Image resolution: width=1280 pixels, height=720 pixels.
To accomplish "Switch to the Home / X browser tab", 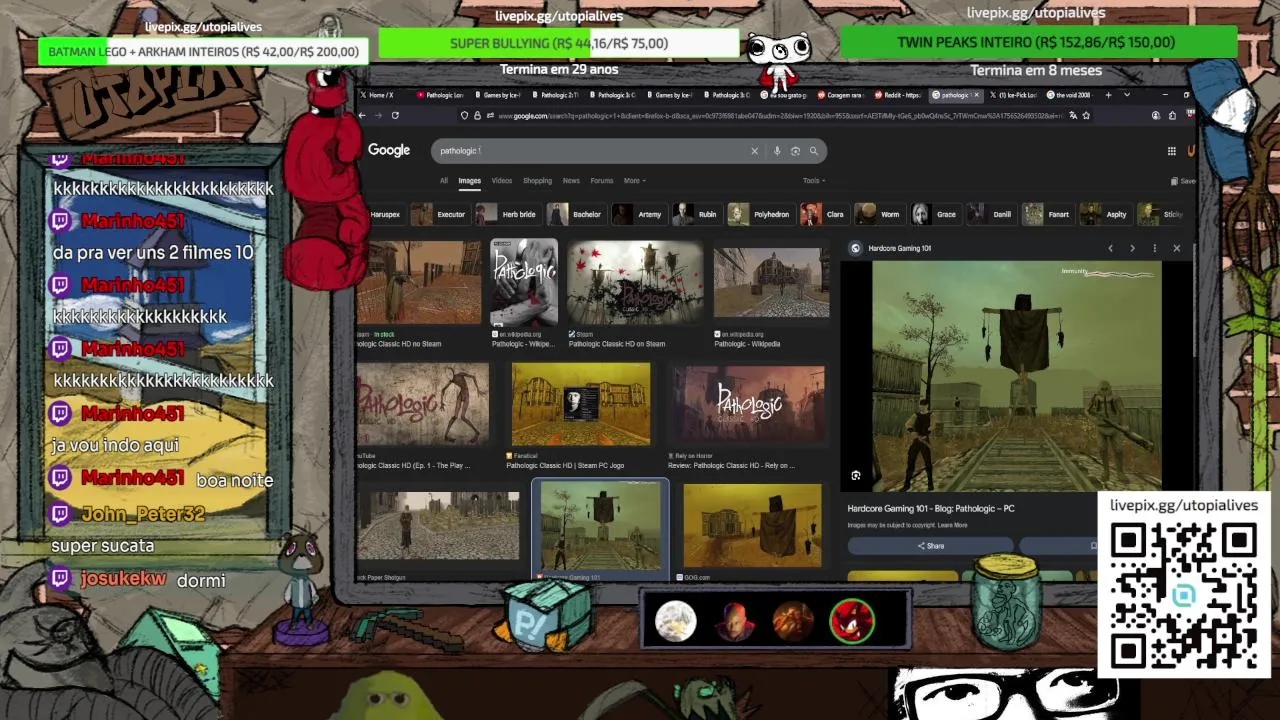I will 382,95.
